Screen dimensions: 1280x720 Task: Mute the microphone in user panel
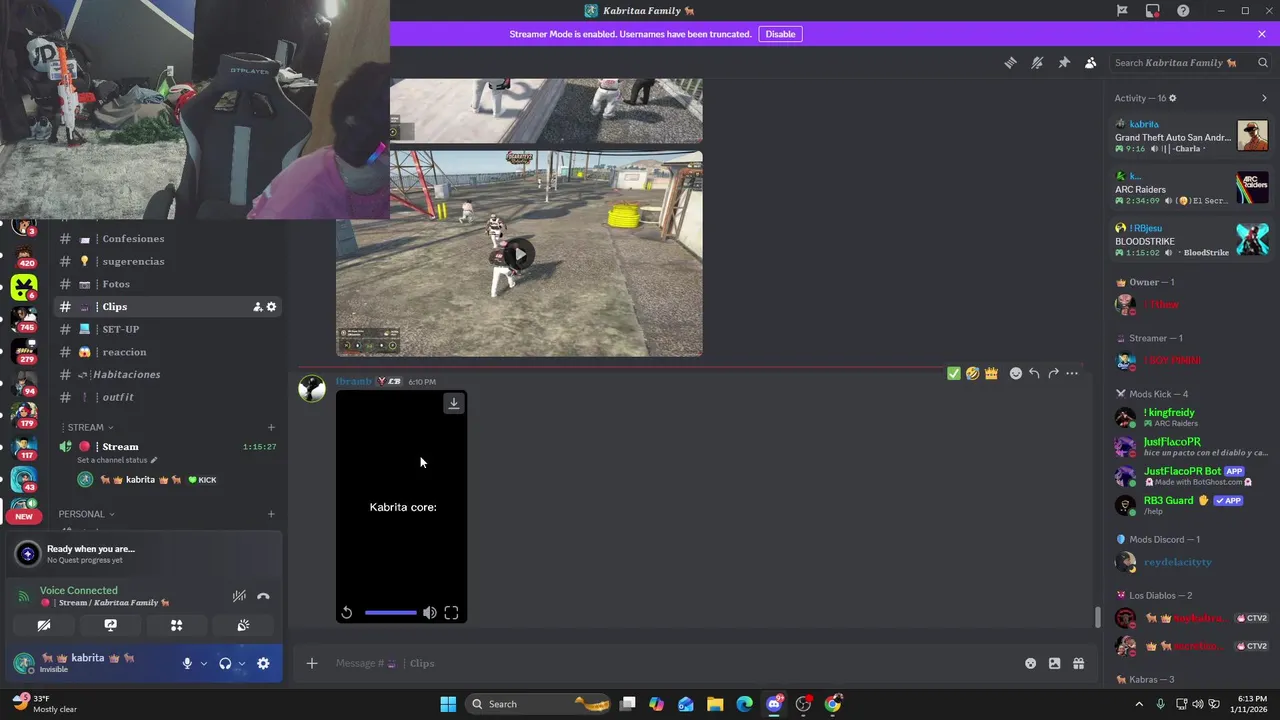coord(187,663)
